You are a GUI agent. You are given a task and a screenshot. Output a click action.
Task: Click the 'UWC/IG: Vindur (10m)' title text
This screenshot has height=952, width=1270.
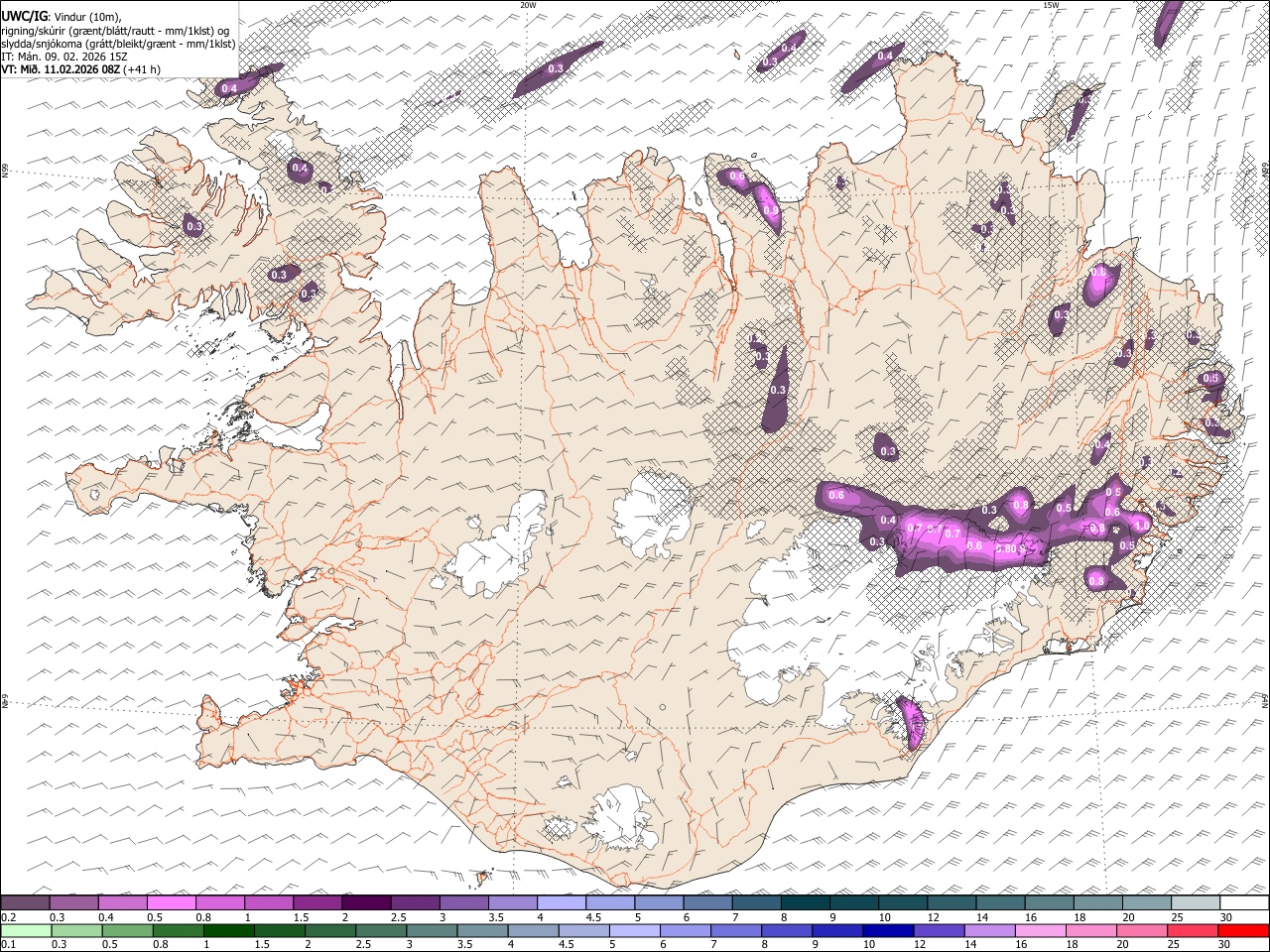tap(61, 17)
